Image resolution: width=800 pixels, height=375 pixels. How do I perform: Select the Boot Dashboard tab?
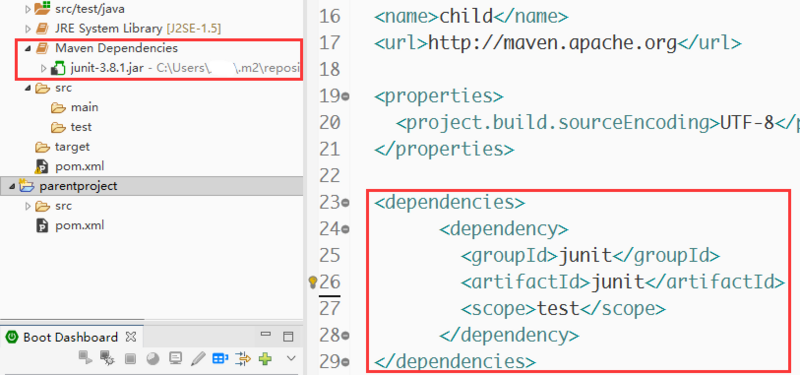point(70,337)
